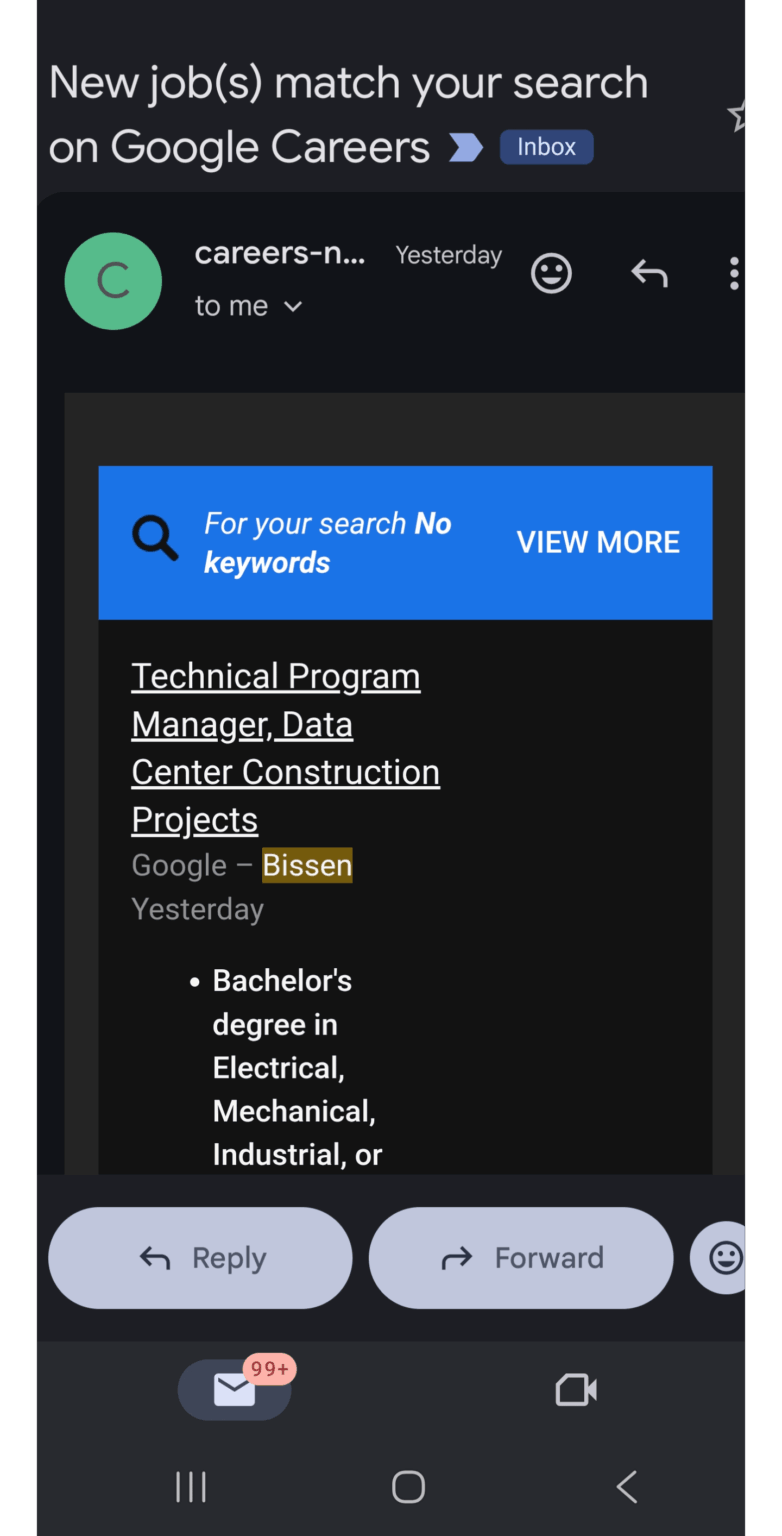The height and width of the screenshot is (1536, 782).
Task: Open the Meet video tab icon
Action: (x=575, y=1389)
